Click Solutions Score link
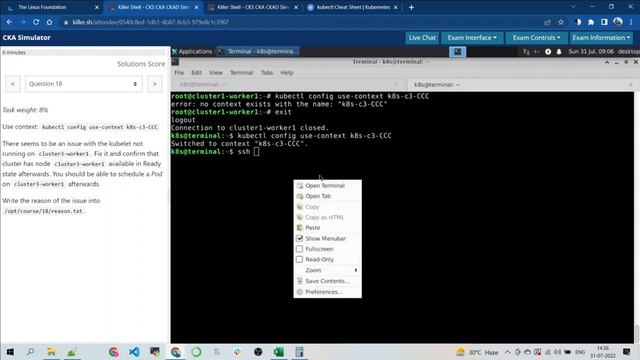 (x=141, y=64)
